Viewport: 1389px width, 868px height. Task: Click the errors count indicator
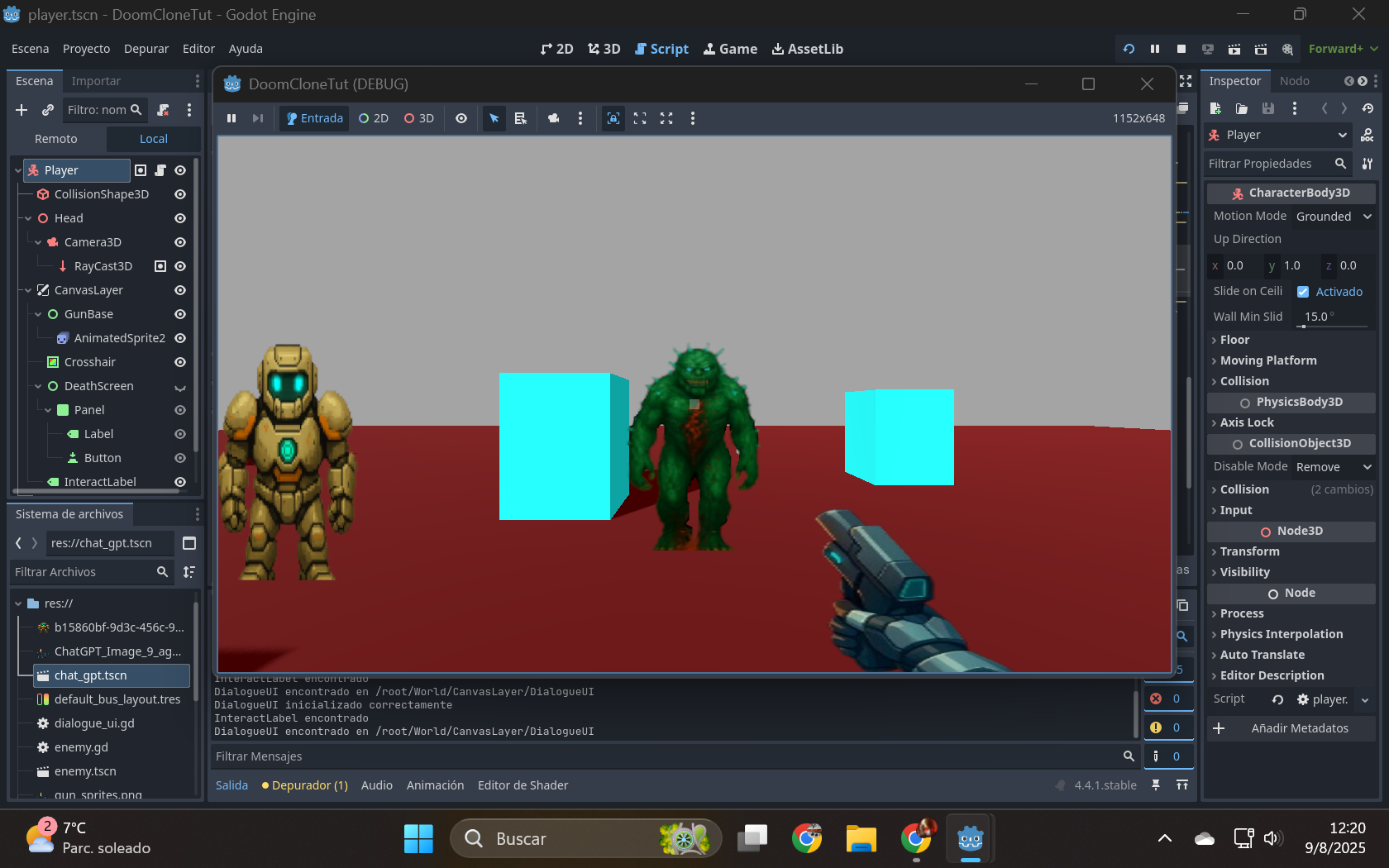[1167, 699]
